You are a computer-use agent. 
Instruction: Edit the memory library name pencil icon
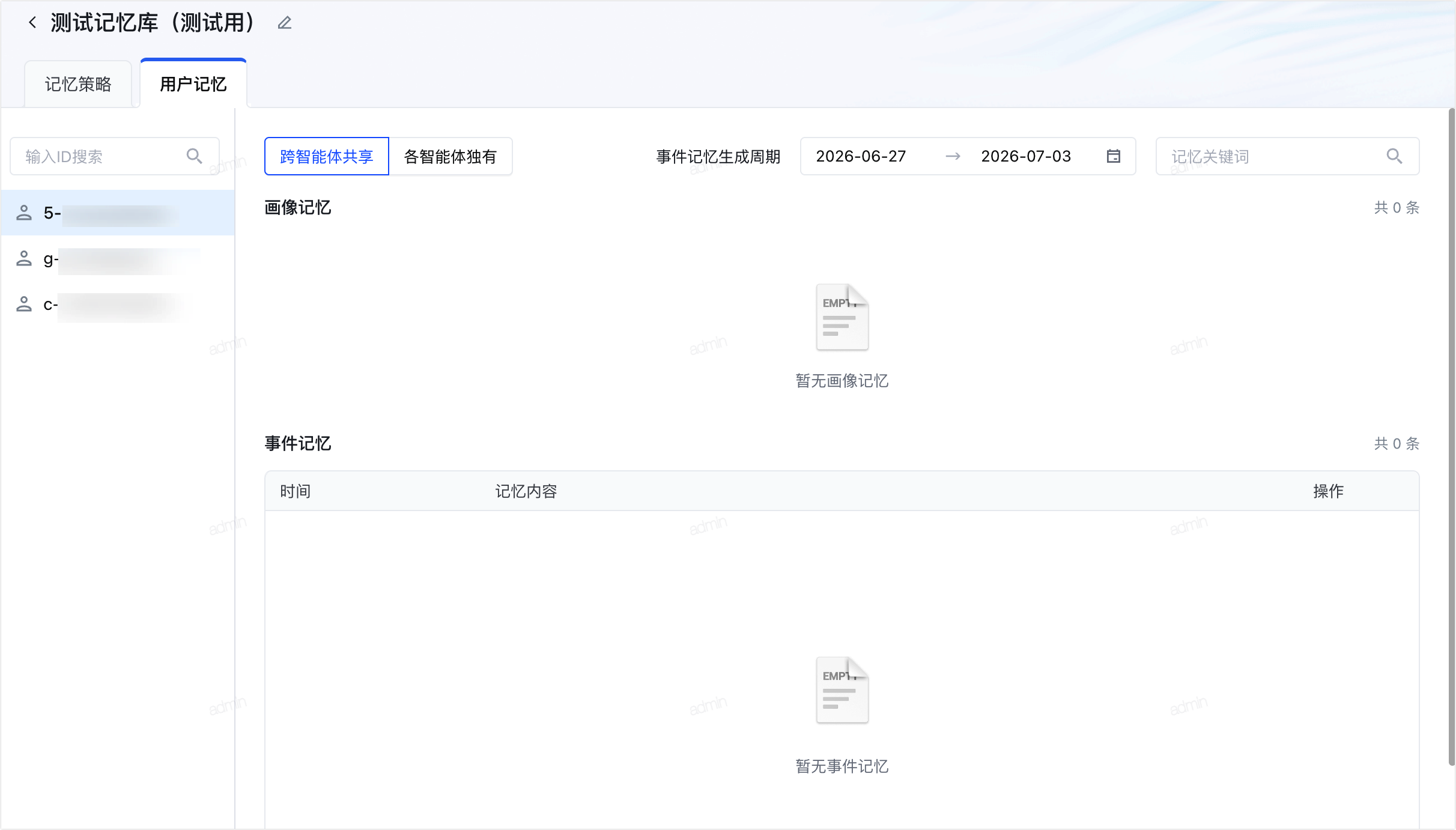coord(285,23)
